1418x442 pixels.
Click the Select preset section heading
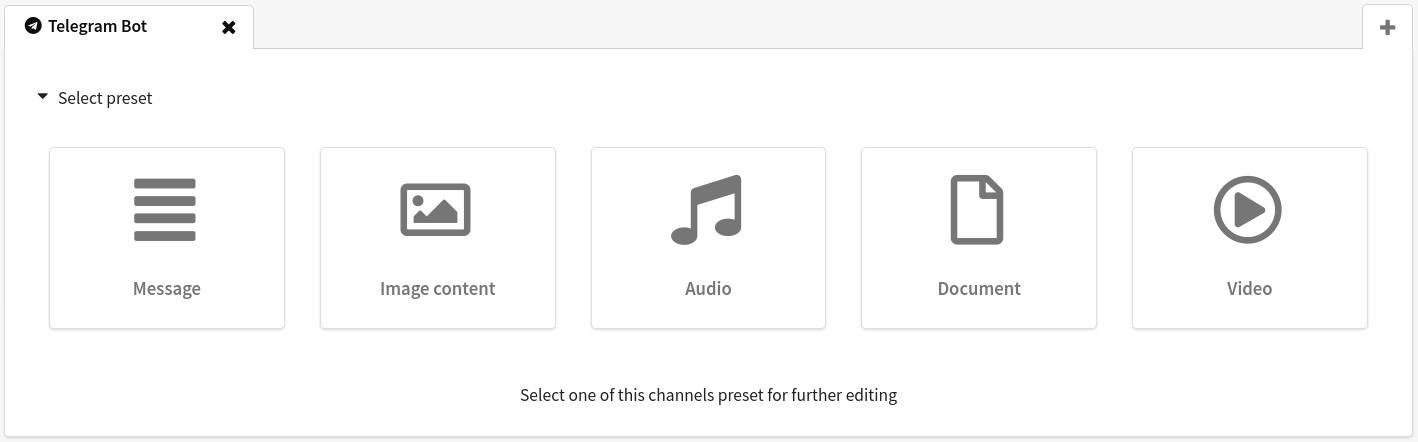pyautogui.click(x=105, y=98)
